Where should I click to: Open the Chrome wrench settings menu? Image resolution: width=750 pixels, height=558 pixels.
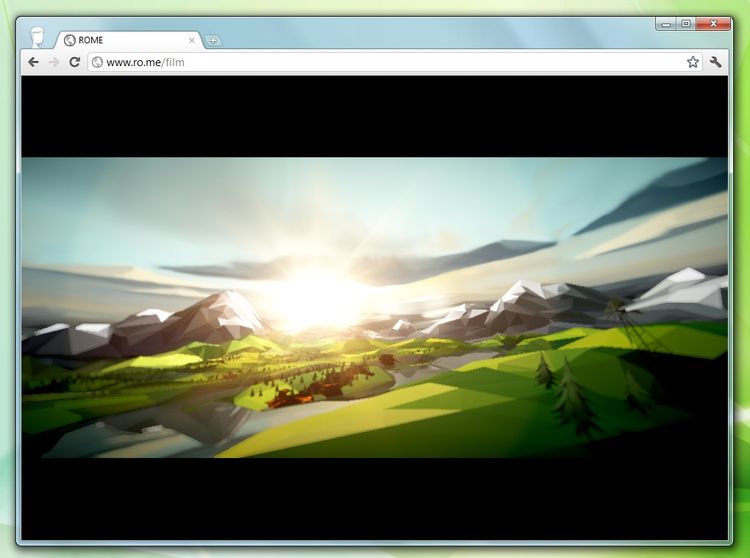click(716, 62)
